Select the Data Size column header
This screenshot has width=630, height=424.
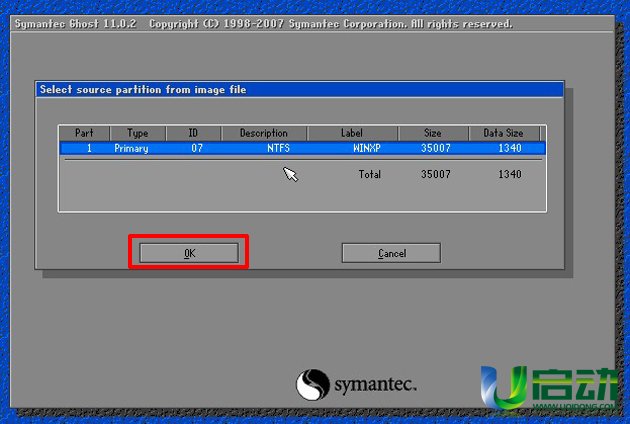coord(504,133)
